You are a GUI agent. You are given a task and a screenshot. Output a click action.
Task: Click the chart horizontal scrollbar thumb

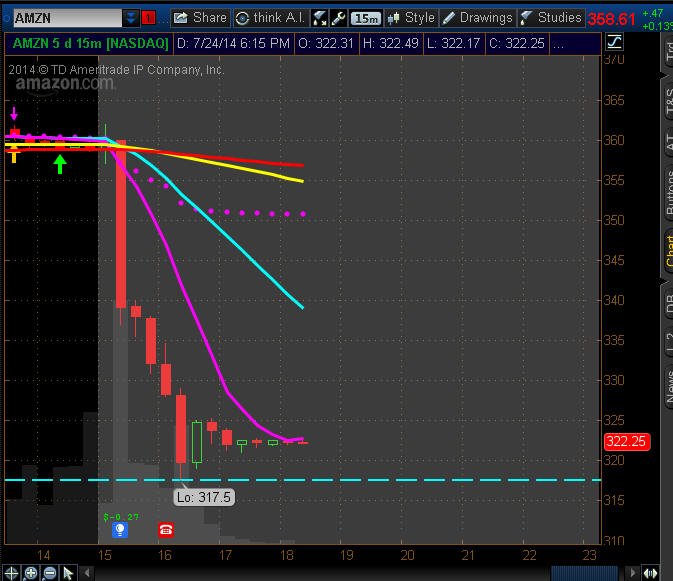coord(584,573)
